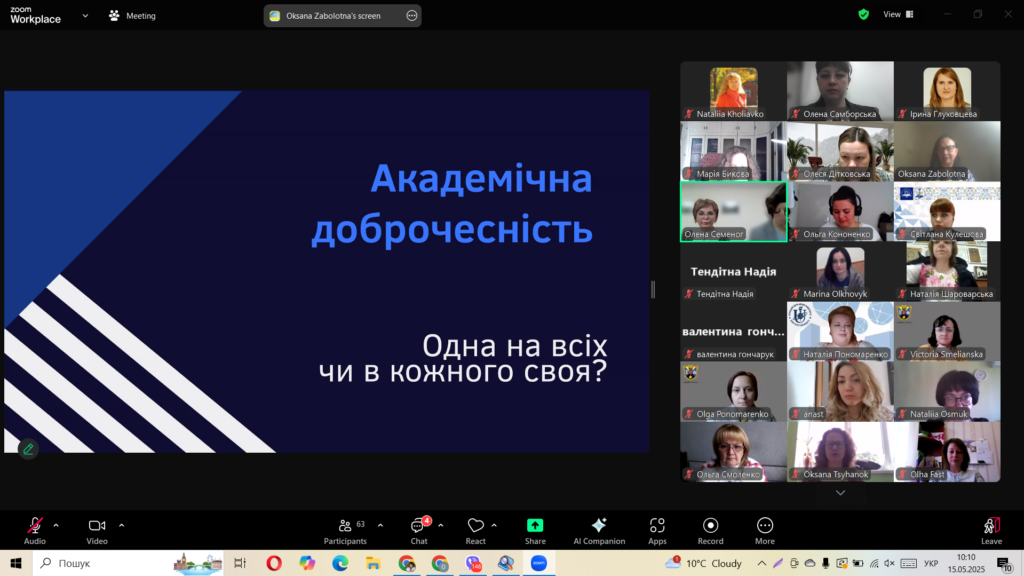This screenshot has width=1024, height=576.
Task: Expand the Zoom Workplace dropdown chevron
Action: (x=85, y=16)
